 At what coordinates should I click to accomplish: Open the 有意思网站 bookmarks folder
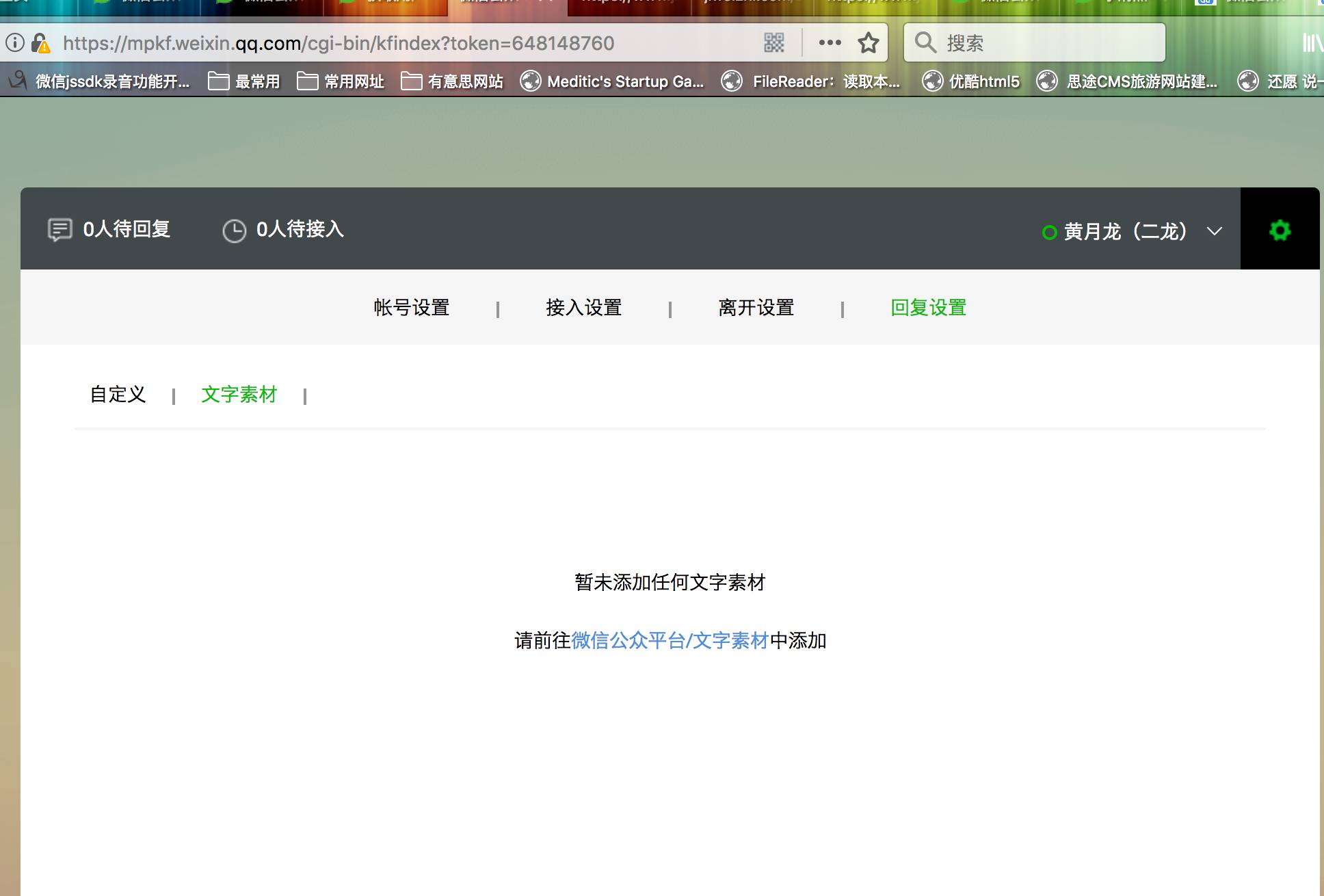click(x=452, y=81)
